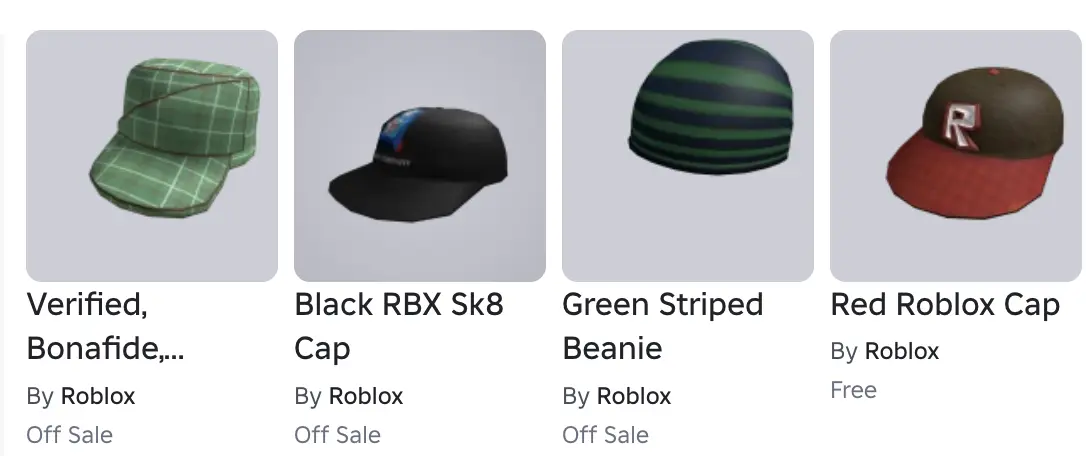Open the green plaid cap thumbnail
This screenshot has height=456, width=1086.
pos(152,156)
